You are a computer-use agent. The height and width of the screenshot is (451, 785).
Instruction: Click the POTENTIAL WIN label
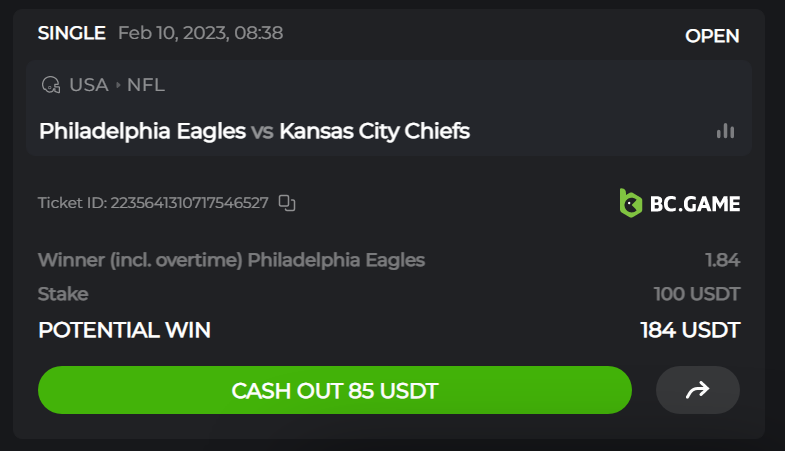click(124, 330)
